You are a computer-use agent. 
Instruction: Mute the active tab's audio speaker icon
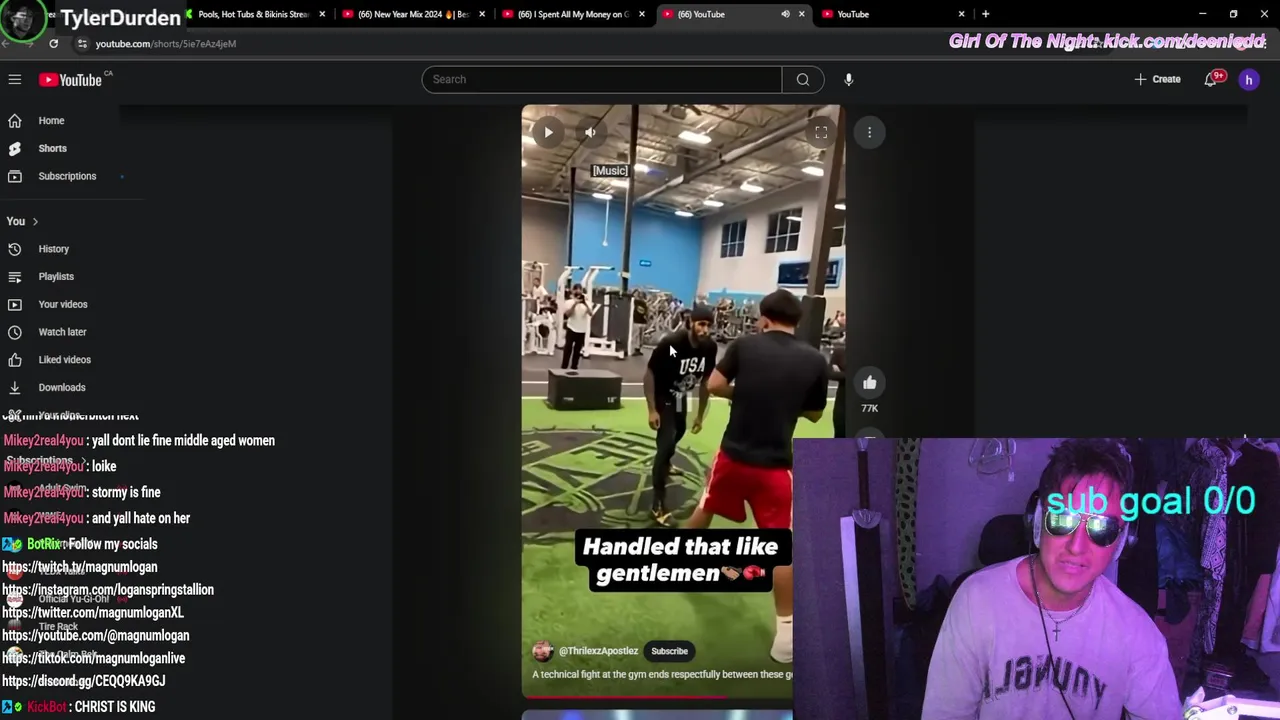[x=785, y=14]
